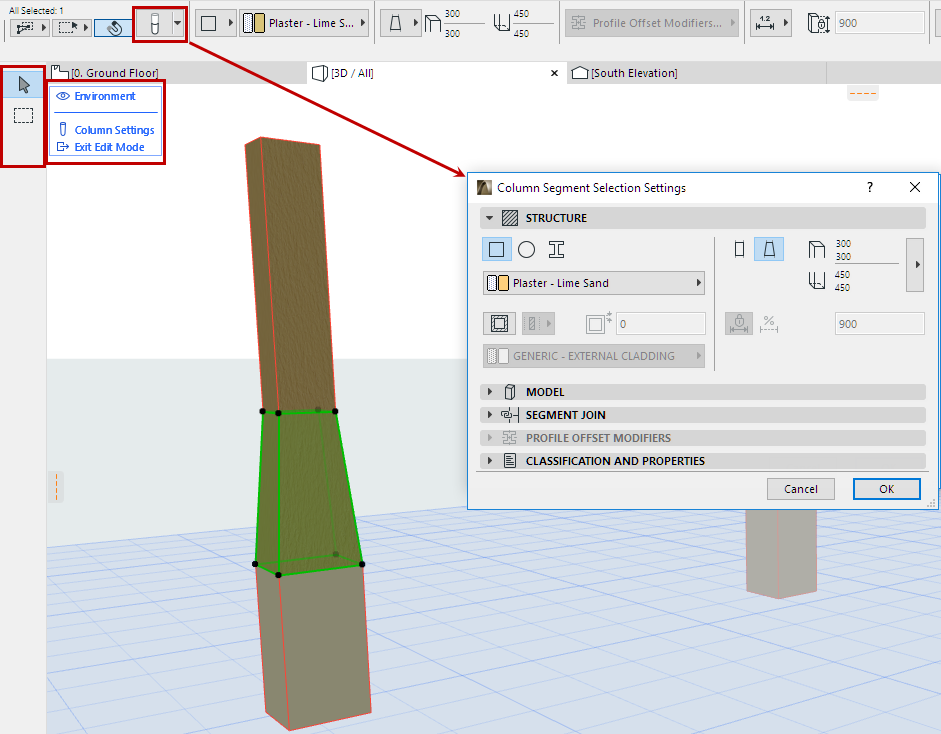Select the Marquee tool below the arrow
Screen dimensions: 941x734
pos(22,114)
